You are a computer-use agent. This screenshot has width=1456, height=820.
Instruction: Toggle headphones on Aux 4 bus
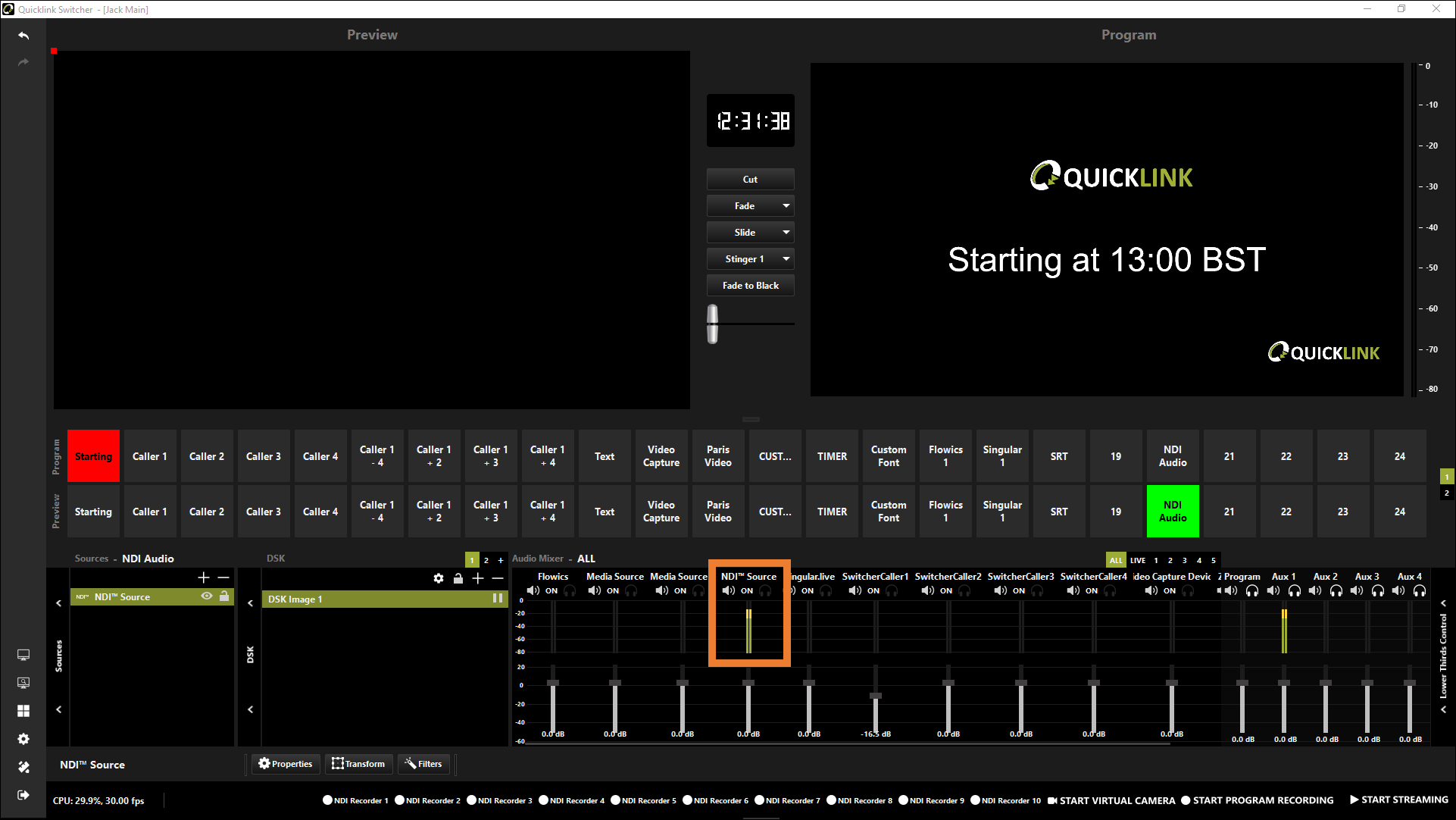point(1420,590)
